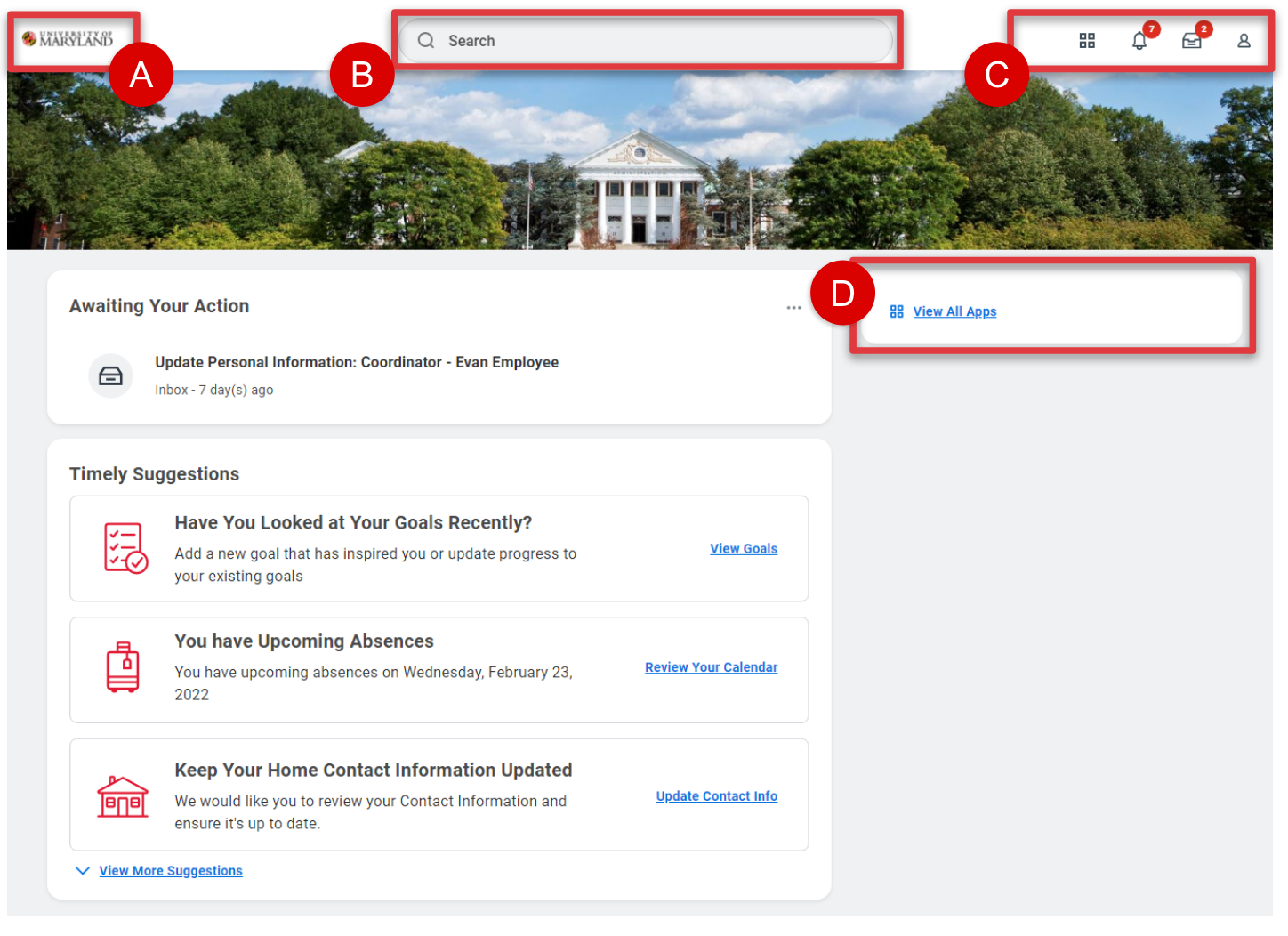The height and width of the screenshot is (936, 1288).
Task: Click the grid icon next to View All Apps
Action: (897, 311)
